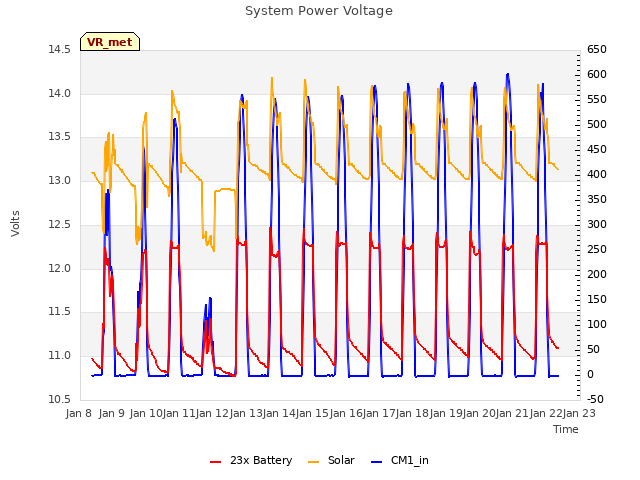The height and width of the screenshot is (480, 640).
Task: Select the 23x Battery legend label
Action: pyautogui.click(x=261, y=460)
